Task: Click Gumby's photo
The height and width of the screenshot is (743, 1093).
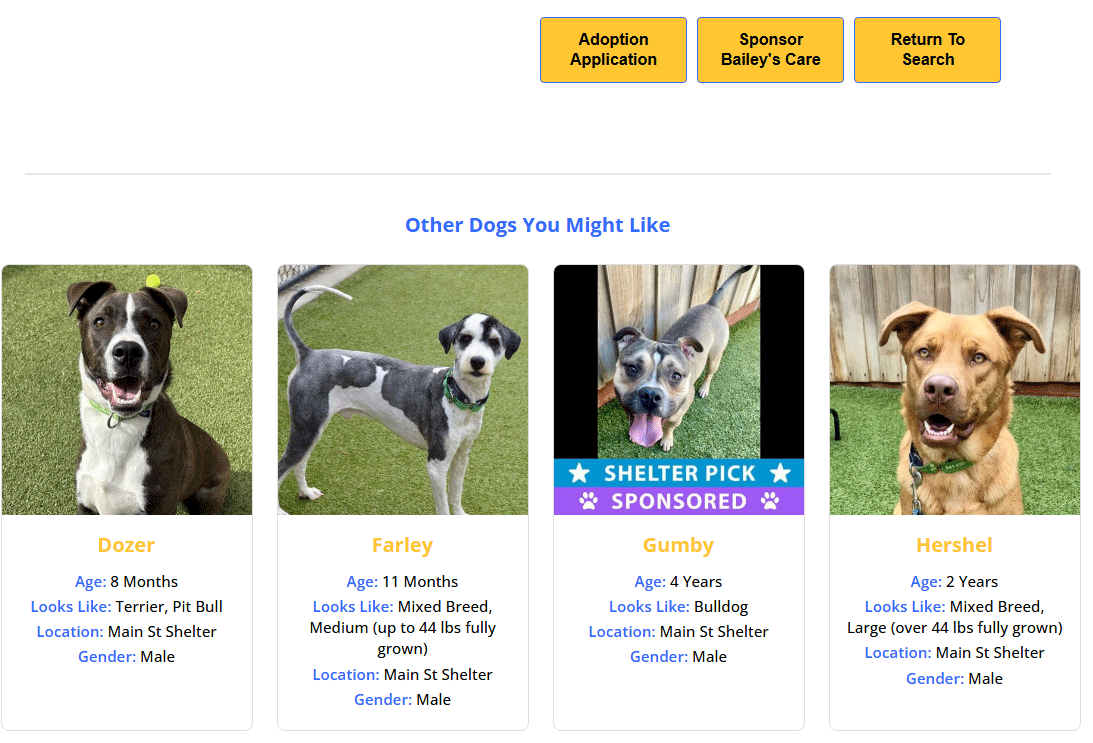Action: tap(679, 361)
